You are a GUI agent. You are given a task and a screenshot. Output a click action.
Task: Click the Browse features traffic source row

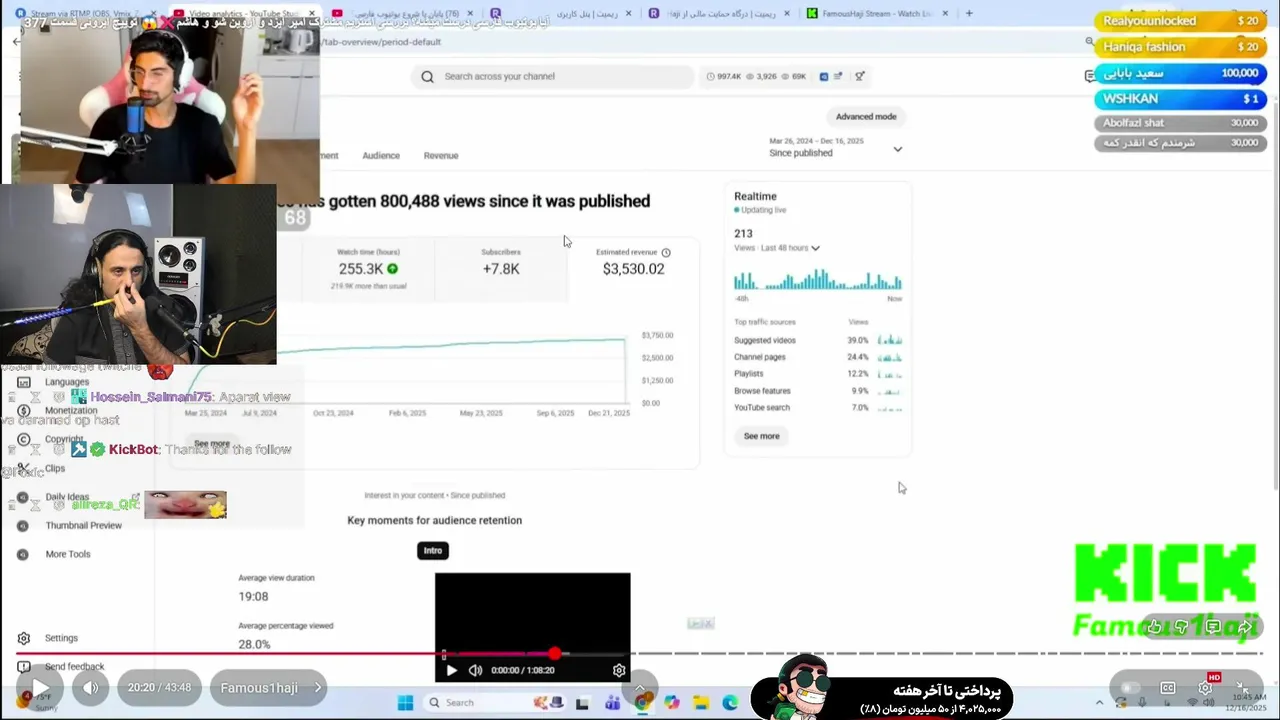(x=818, y=391)
